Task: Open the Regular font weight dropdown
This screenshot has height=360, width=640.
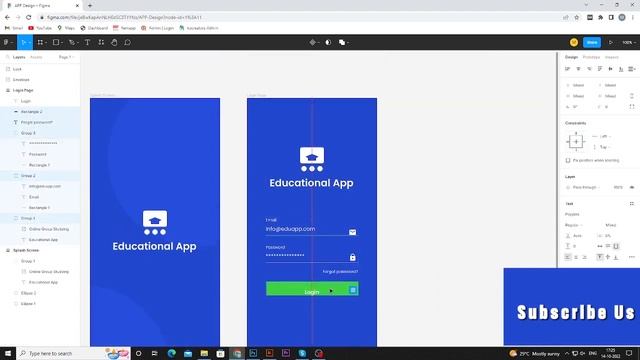Action: [x=573, y=225]
